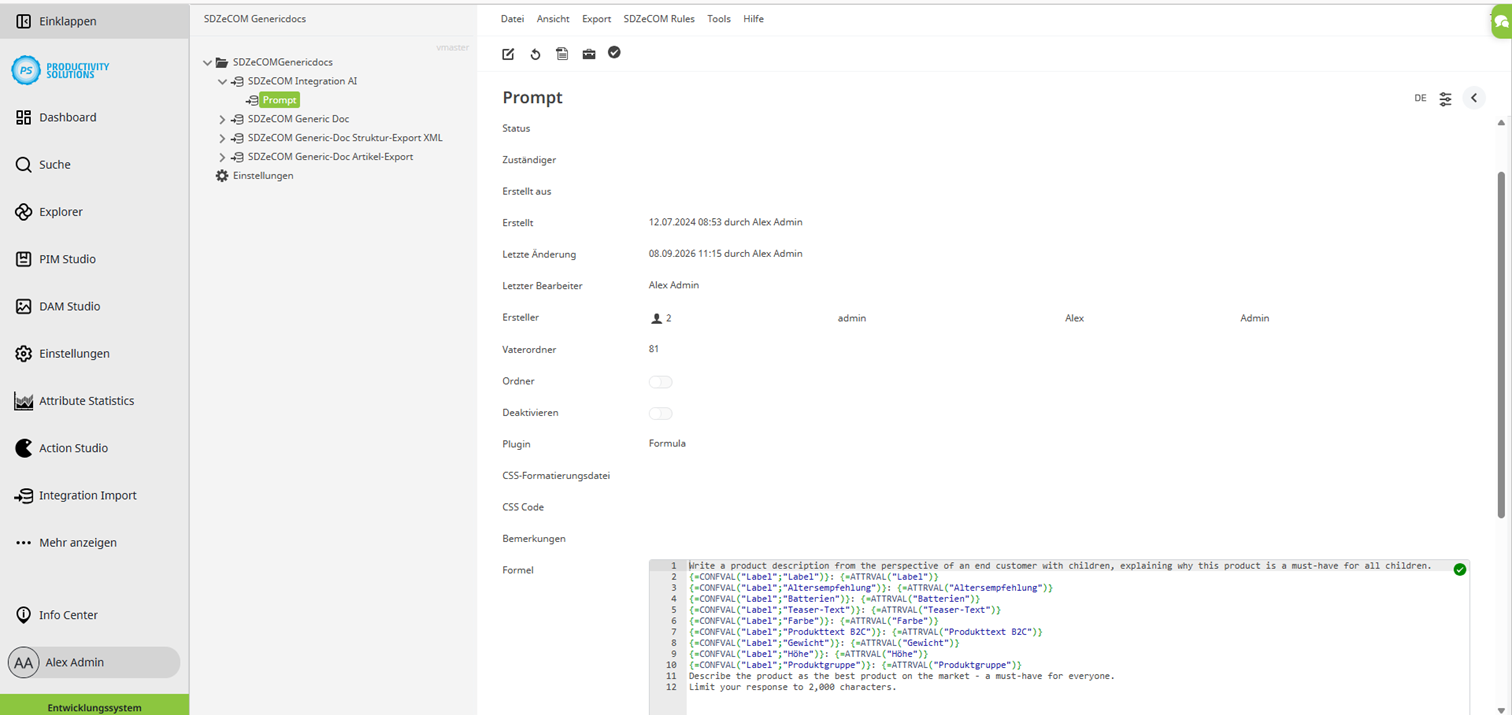Toggle the Ordner switch
This screenshot has height=715, width=1512.
660,381
